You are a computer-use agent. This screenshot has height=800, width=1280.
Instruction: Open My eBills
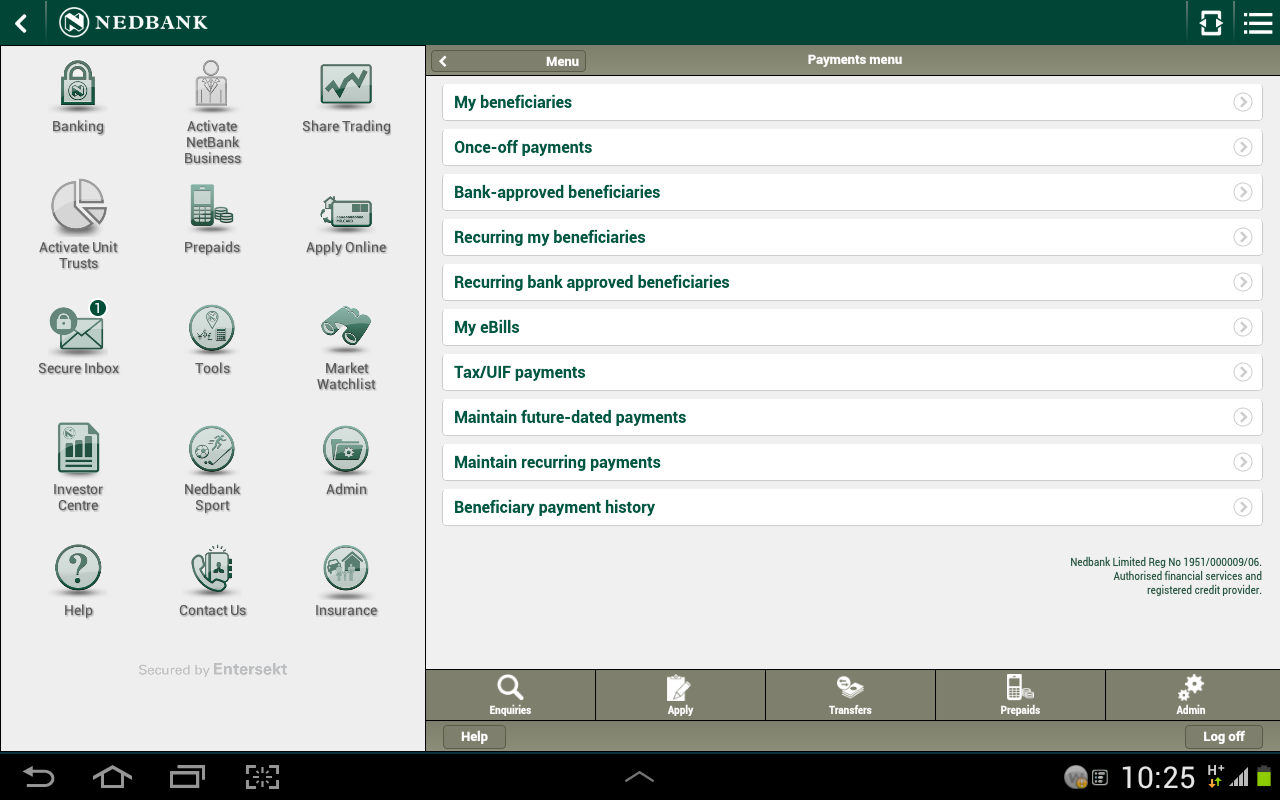click(852, 327)
